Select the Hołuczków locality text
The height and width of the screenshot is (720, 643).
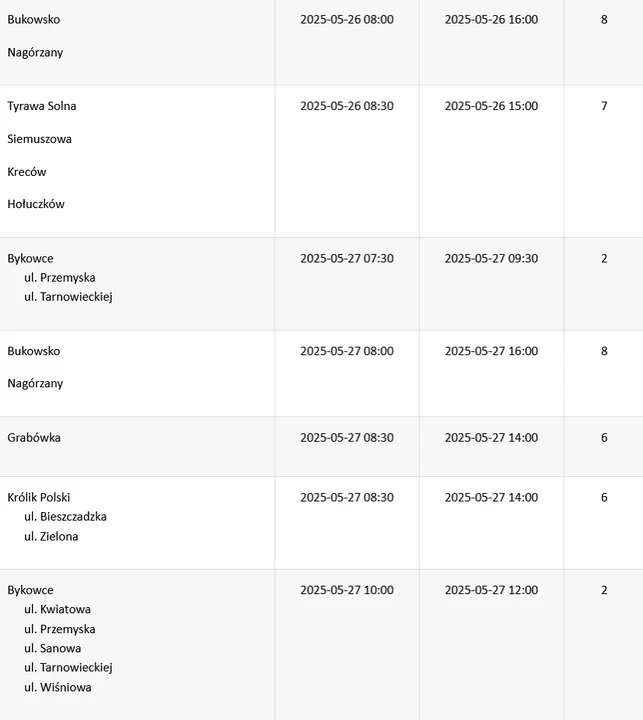click(36, 204)
